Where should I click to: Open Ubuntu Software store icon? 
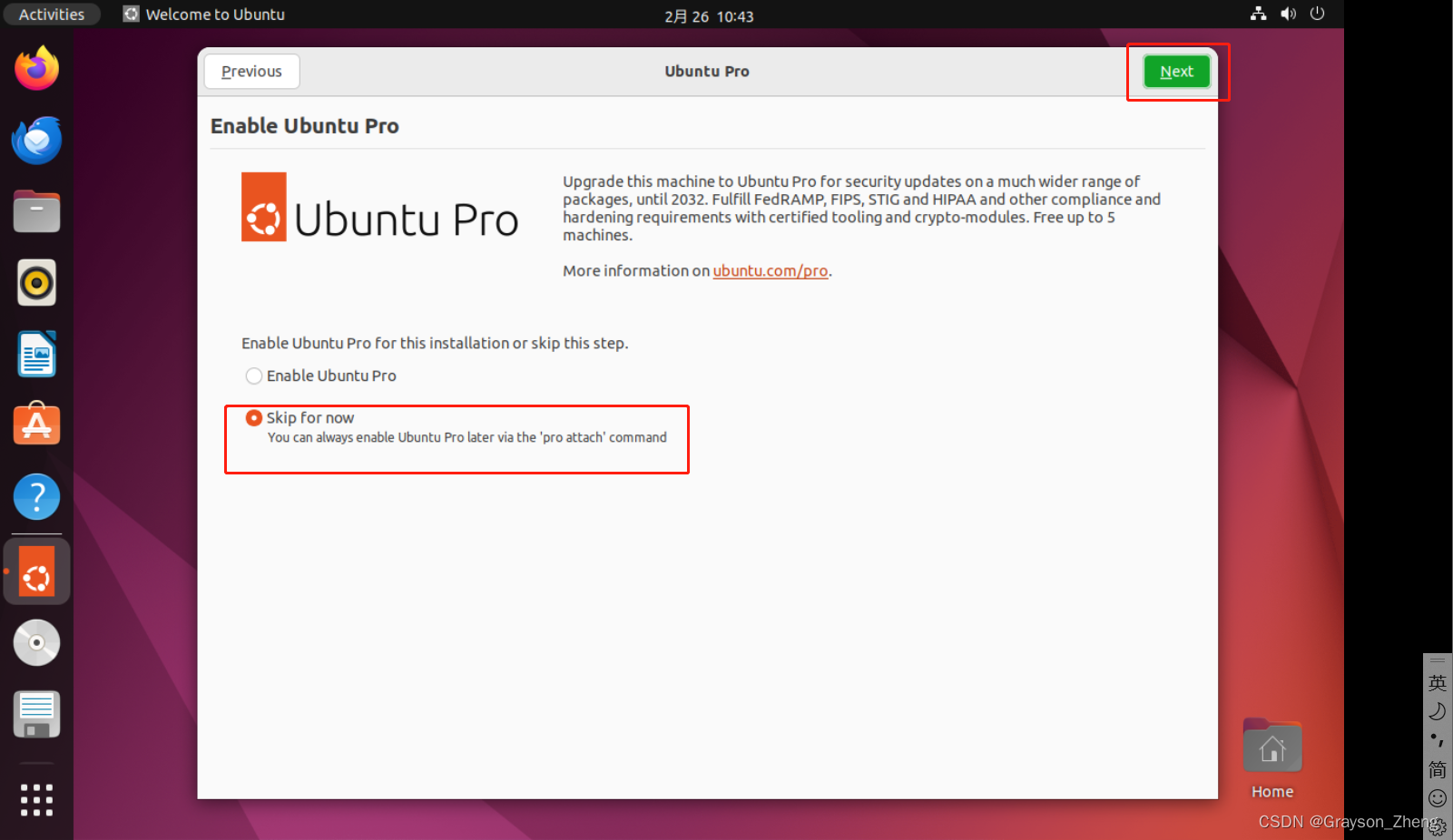pos(36,425)
